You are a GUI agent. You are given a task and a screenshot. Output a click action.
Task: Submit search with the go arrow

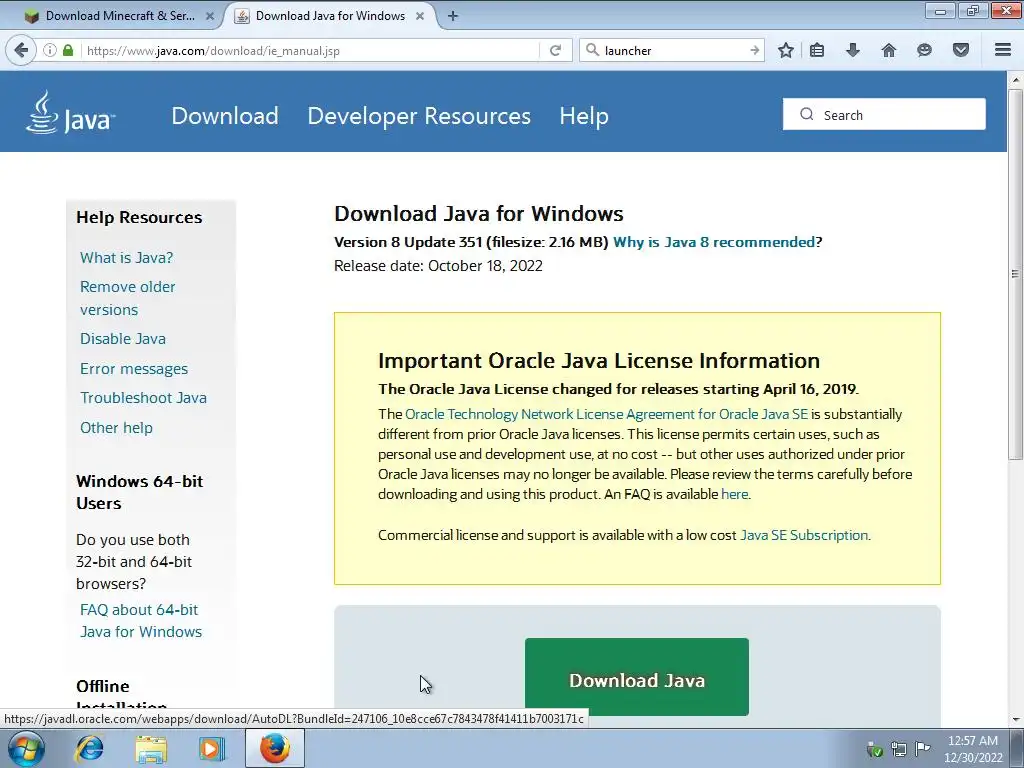pos(754,50)
